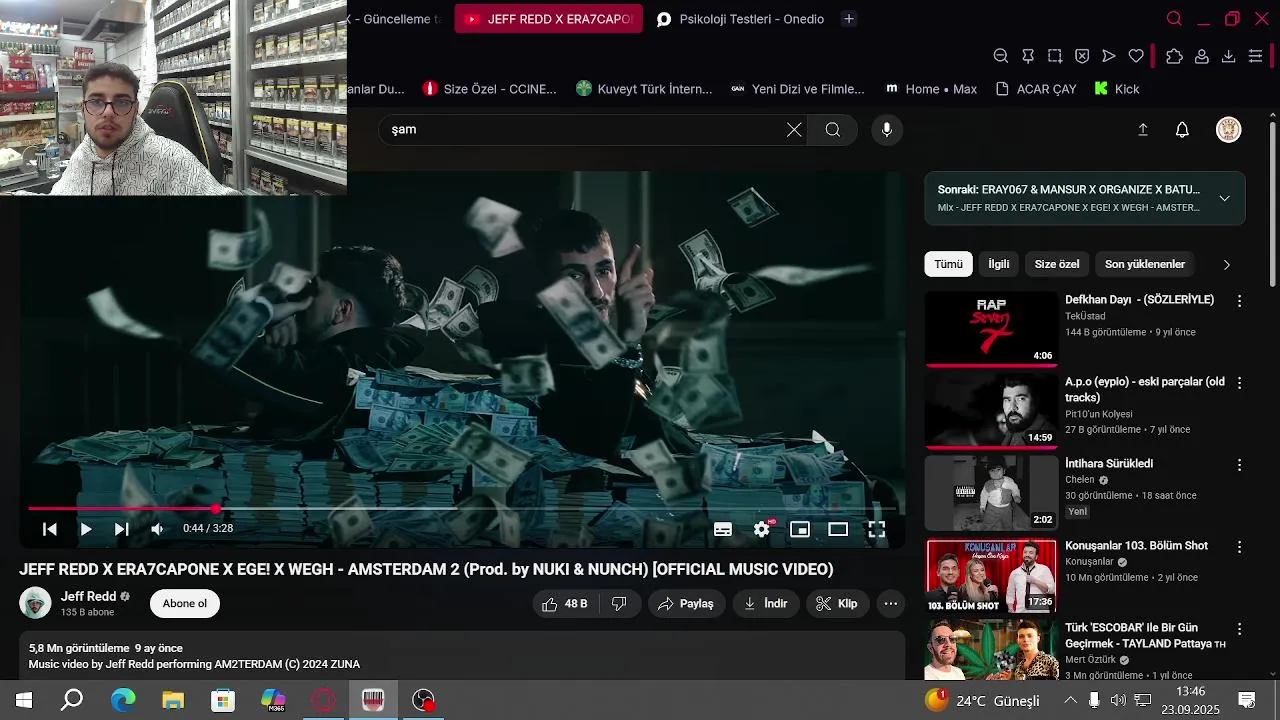Open Microsoft Edge from taskbar

click(x=123, y=700)
